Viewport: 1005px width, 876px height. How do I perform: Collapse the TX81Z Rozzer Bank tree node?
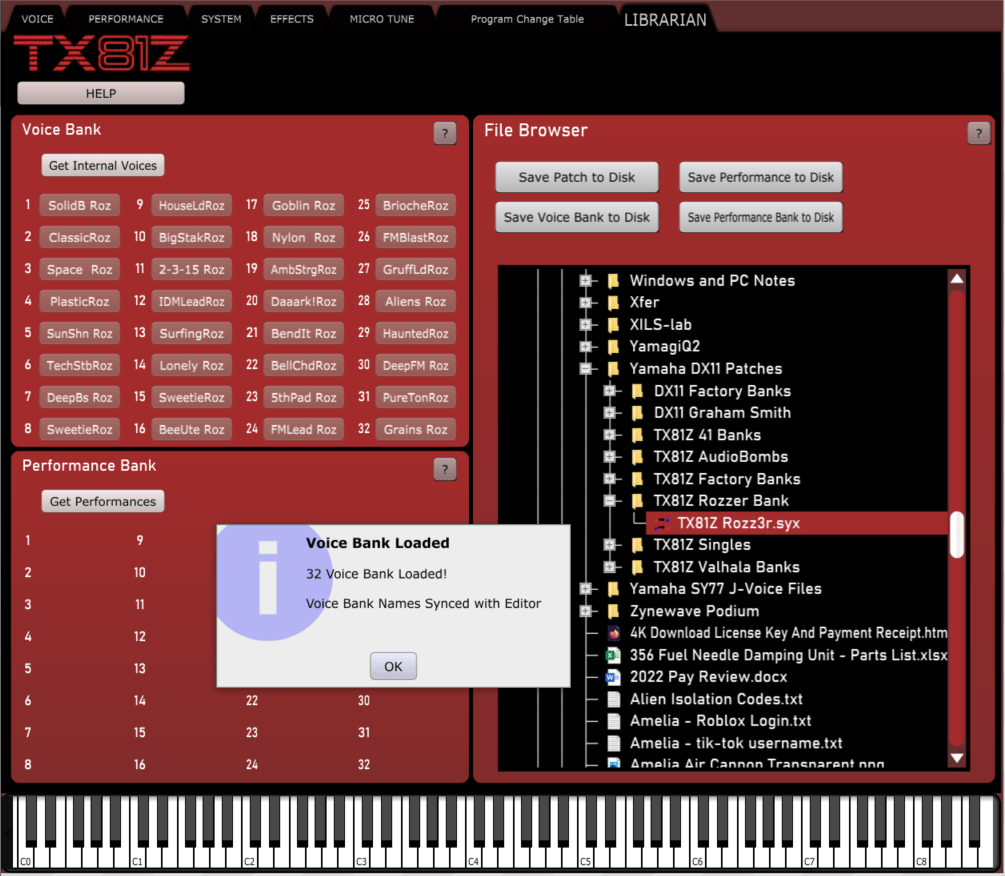[x=609, y=500]
